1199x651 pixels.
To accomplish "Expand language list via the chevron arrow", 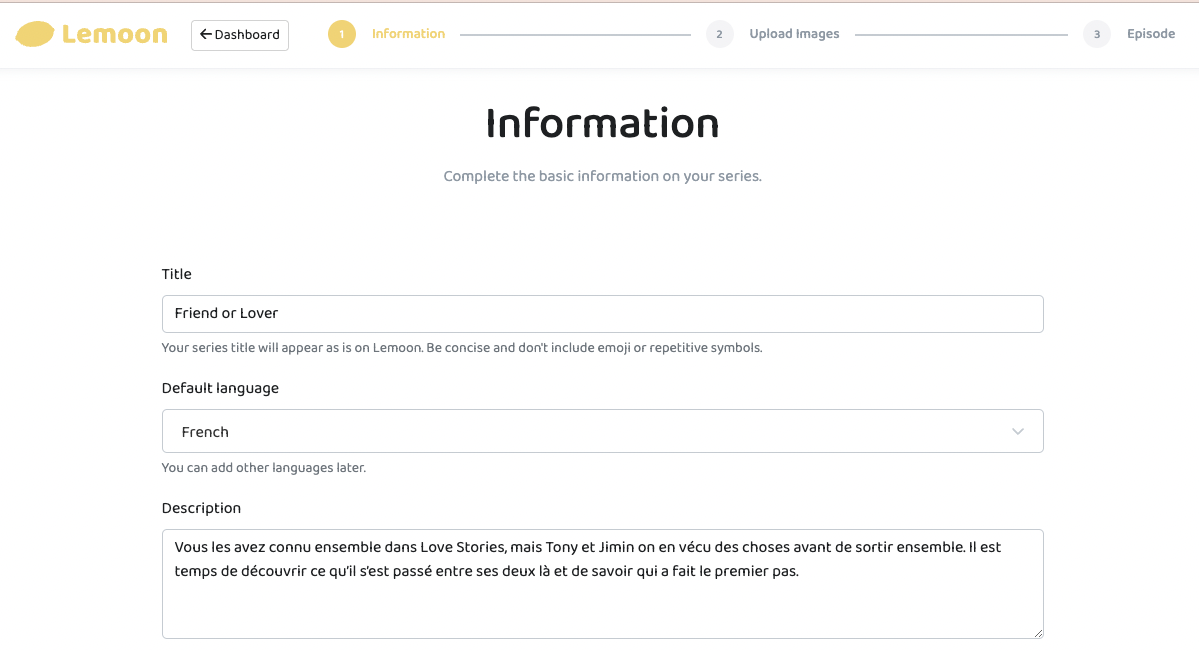I will point(1018,432).
